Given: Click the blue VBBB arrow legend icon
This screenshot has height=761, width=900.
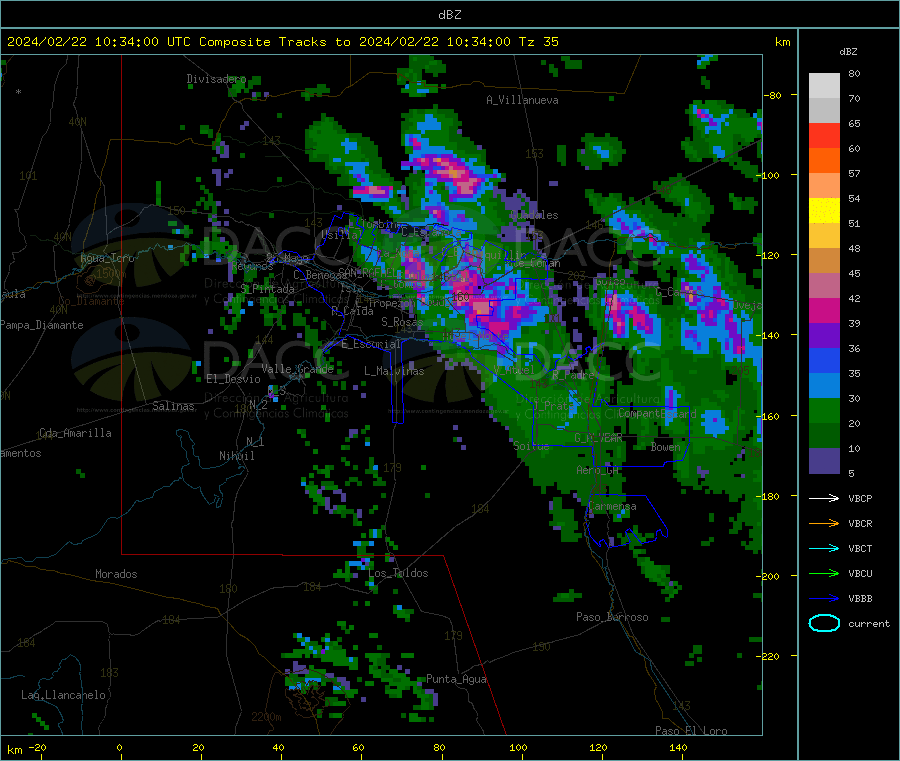Looking at the screenshot, I should [x=824, y=598].
